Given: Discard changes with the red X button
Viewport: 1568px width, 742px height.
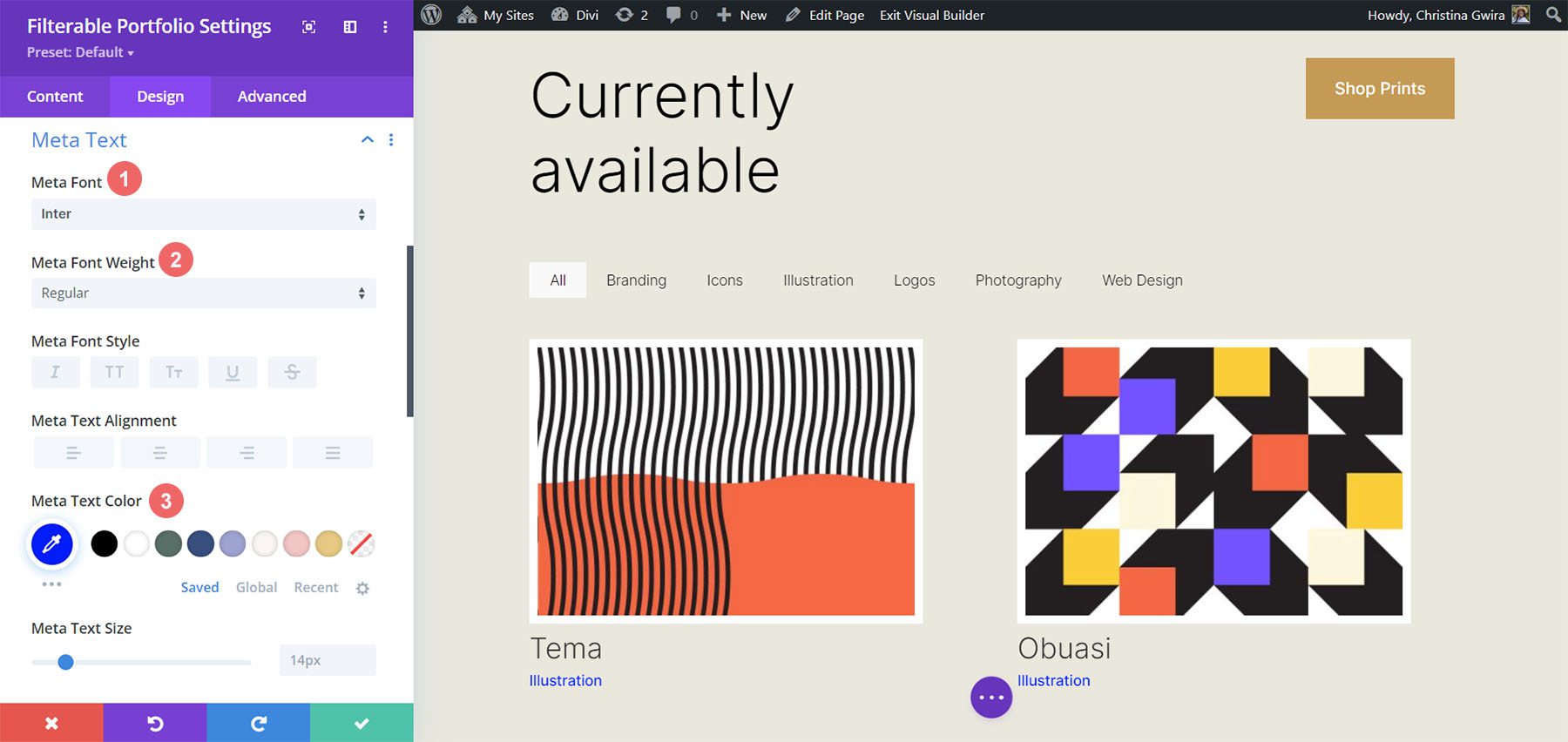Looking at the screenshot, I should (51, 723).
